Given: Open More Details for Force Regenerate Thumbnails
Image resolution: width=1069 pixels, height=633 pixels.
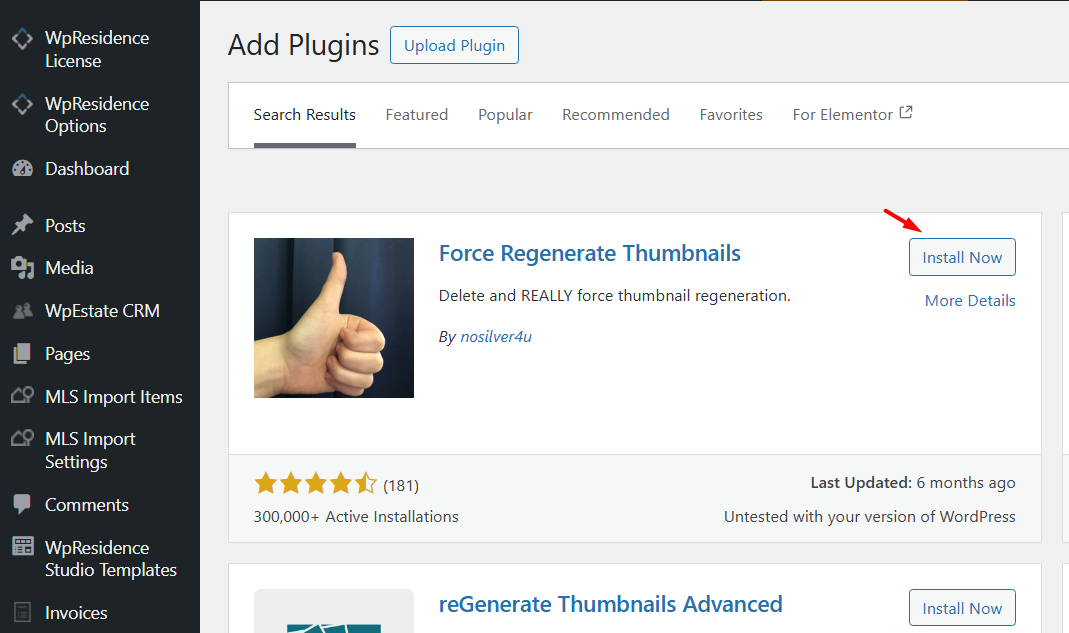Looking at the screenshot, I should pyautogui.click(x=970, y=301).
